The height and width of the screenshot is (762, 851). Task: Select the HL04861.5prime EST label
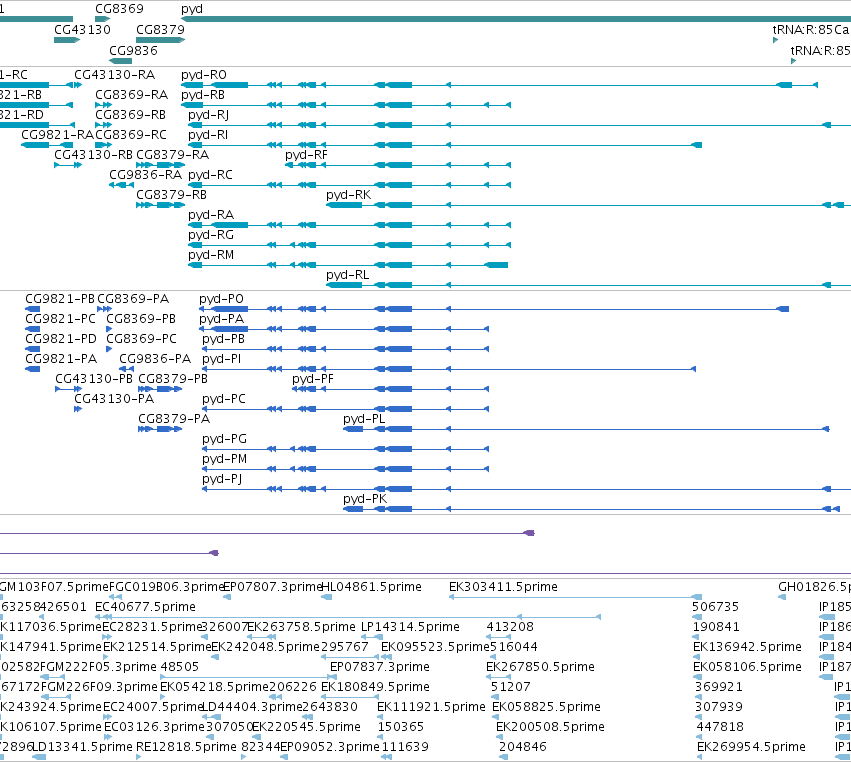point(372,587)
